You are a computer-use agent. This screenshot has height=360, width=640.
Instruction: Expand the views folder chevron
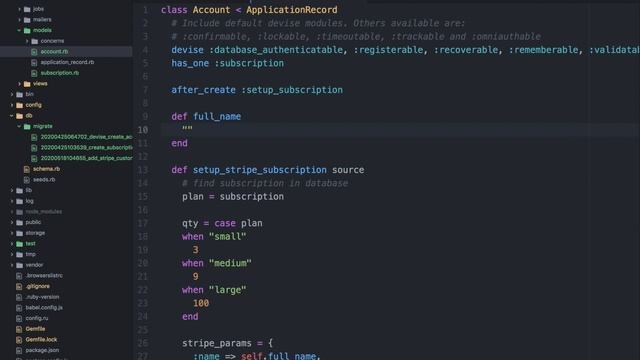[x=20, y=84]
